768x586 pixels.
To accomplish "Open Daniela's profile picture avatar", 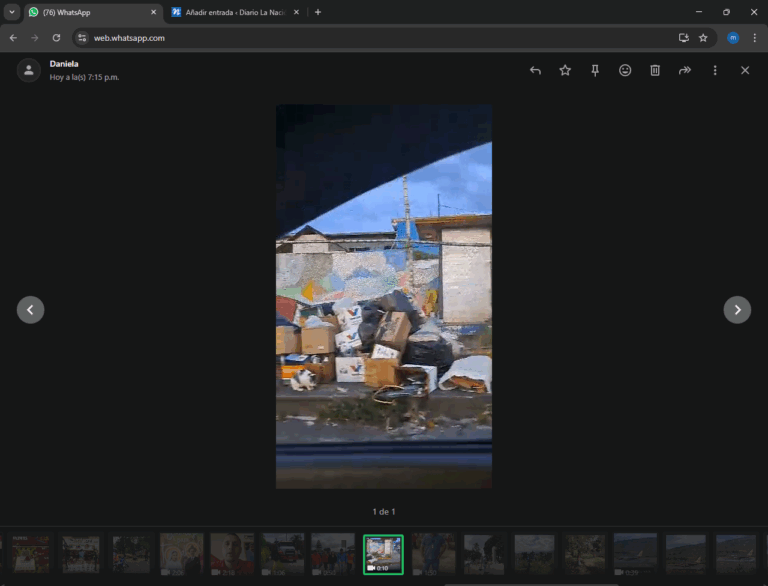I will click(29, 70).
